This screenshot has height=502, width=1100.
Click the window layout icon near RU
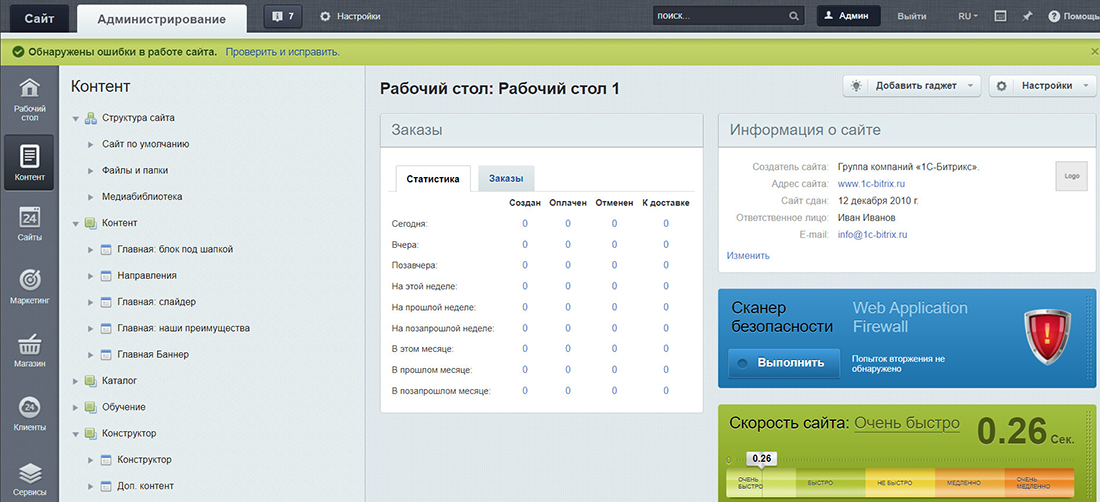[x=1001, y=16]
